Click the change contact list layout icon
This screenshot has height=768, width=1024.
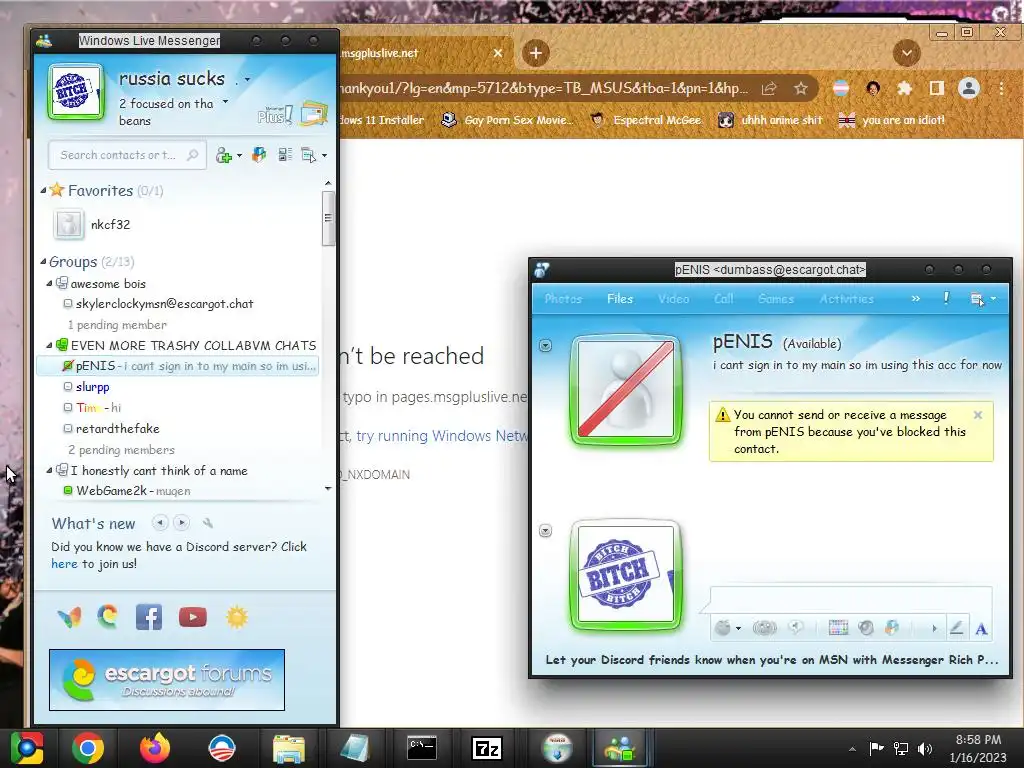click(285, 155)
